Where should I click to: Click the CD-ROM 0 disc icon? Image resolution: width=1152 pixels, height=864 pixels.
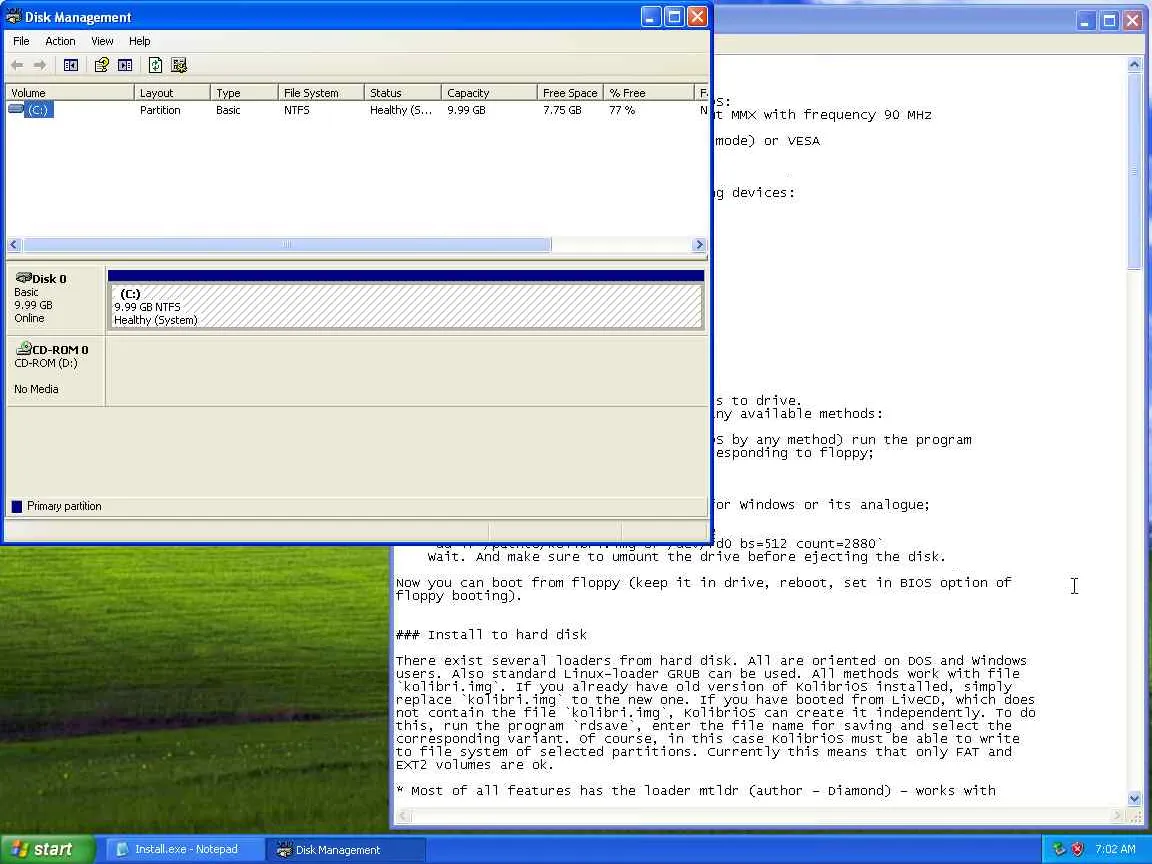click(24, 348)
